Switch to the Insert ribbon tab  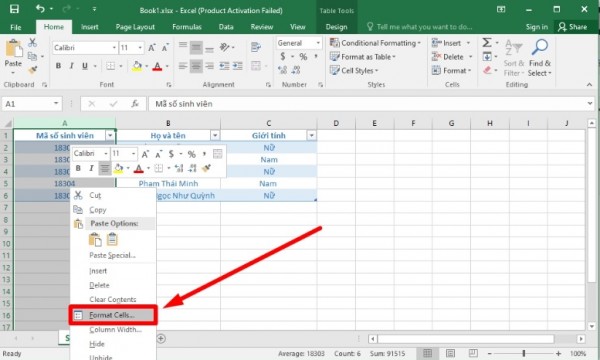(x=90, y=27)
